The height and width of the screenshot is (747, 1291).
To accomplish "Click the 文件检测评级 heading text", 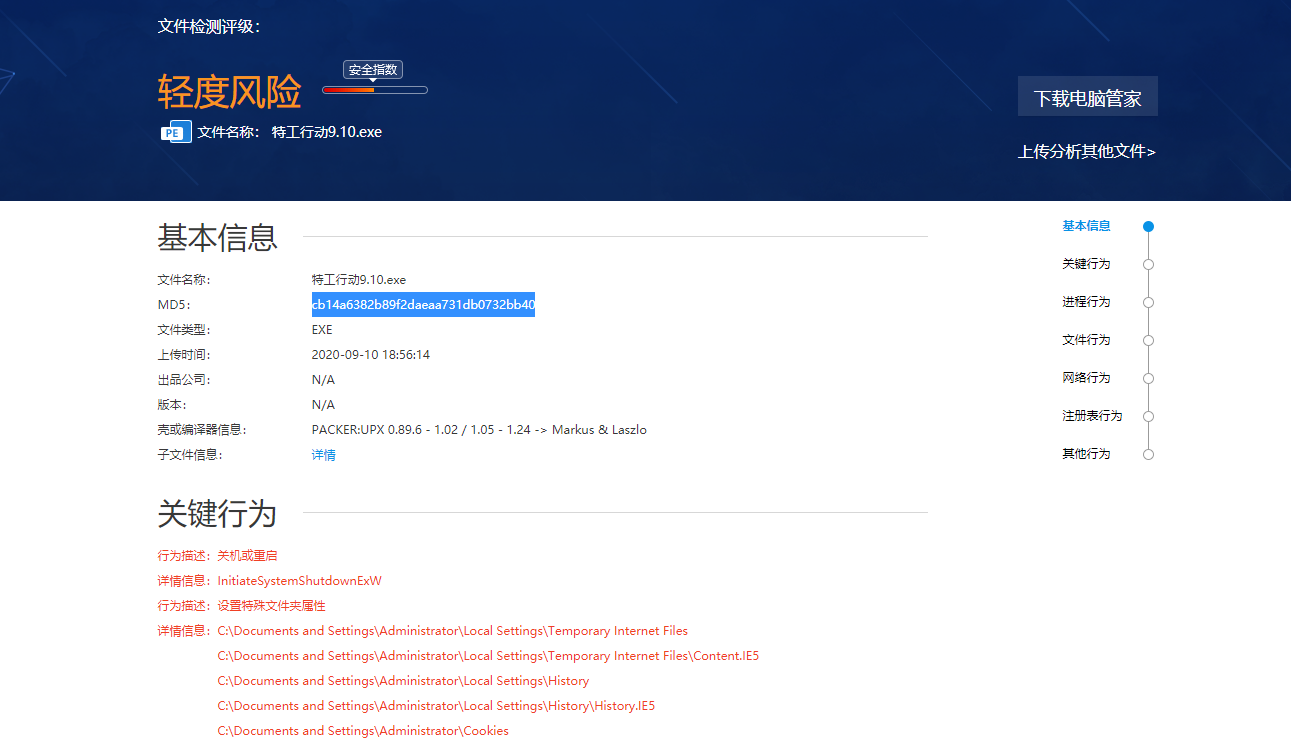I will [x=209, y=27].
